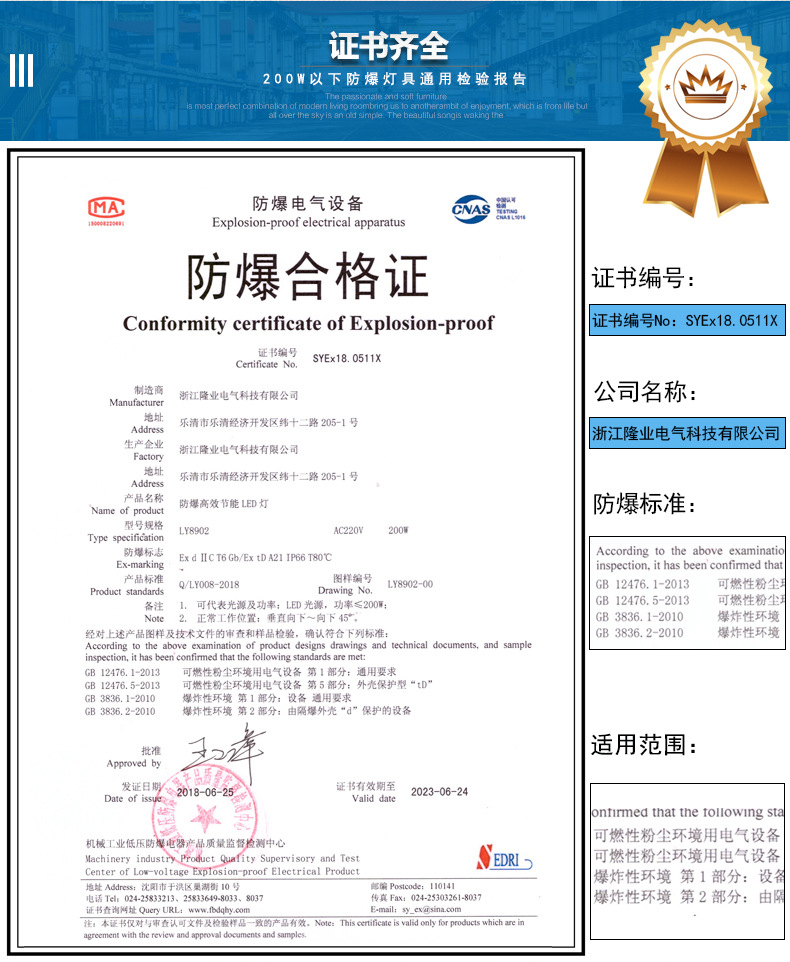Click the Manufacturer row company name
This screenshot has height=962, width=790.
point(239,396)
